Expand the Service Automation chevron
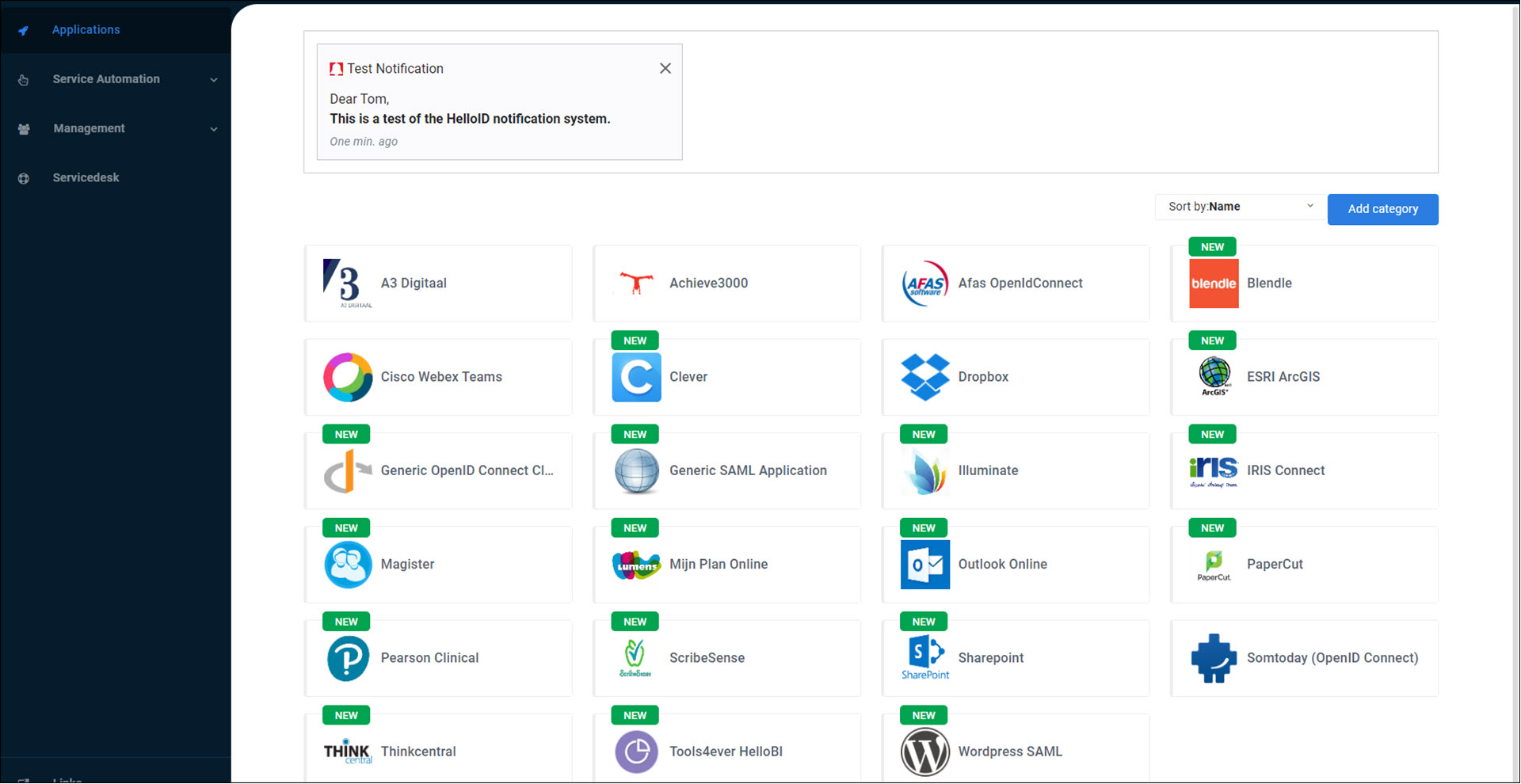The height and width of the screenshot is (784, 1521). coord(214,80)
